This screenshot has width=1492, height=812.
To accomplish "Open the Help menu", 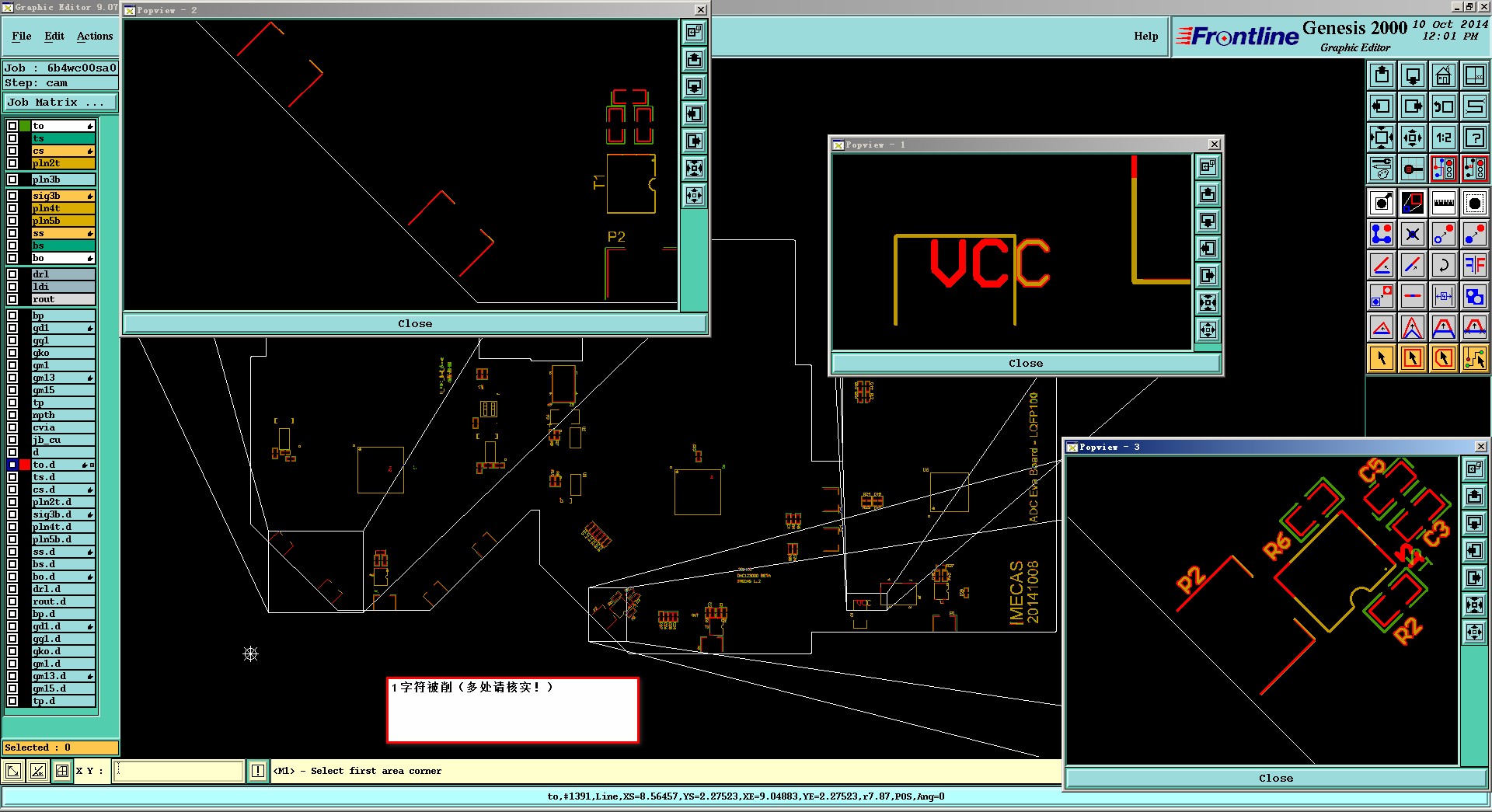I will (1145, 36).
